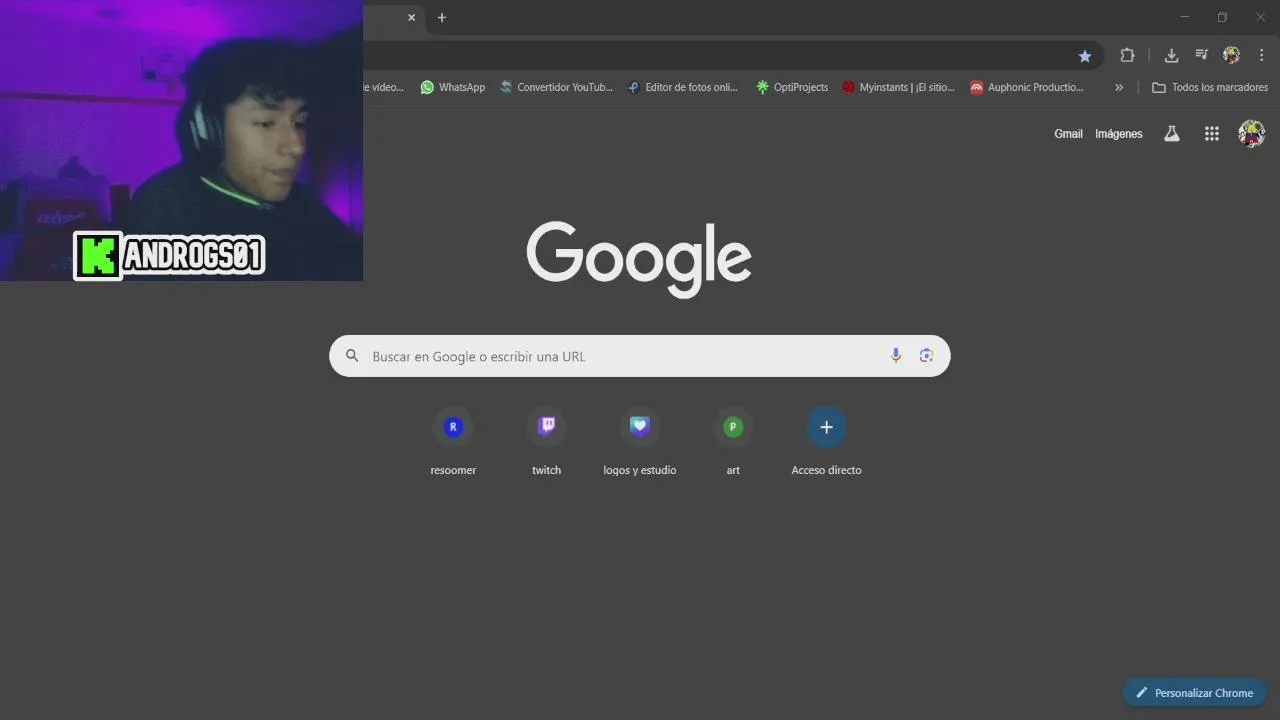1280x720 pixels.
Task: Search by image with the Lens icon
Action: tap(927, 355)
